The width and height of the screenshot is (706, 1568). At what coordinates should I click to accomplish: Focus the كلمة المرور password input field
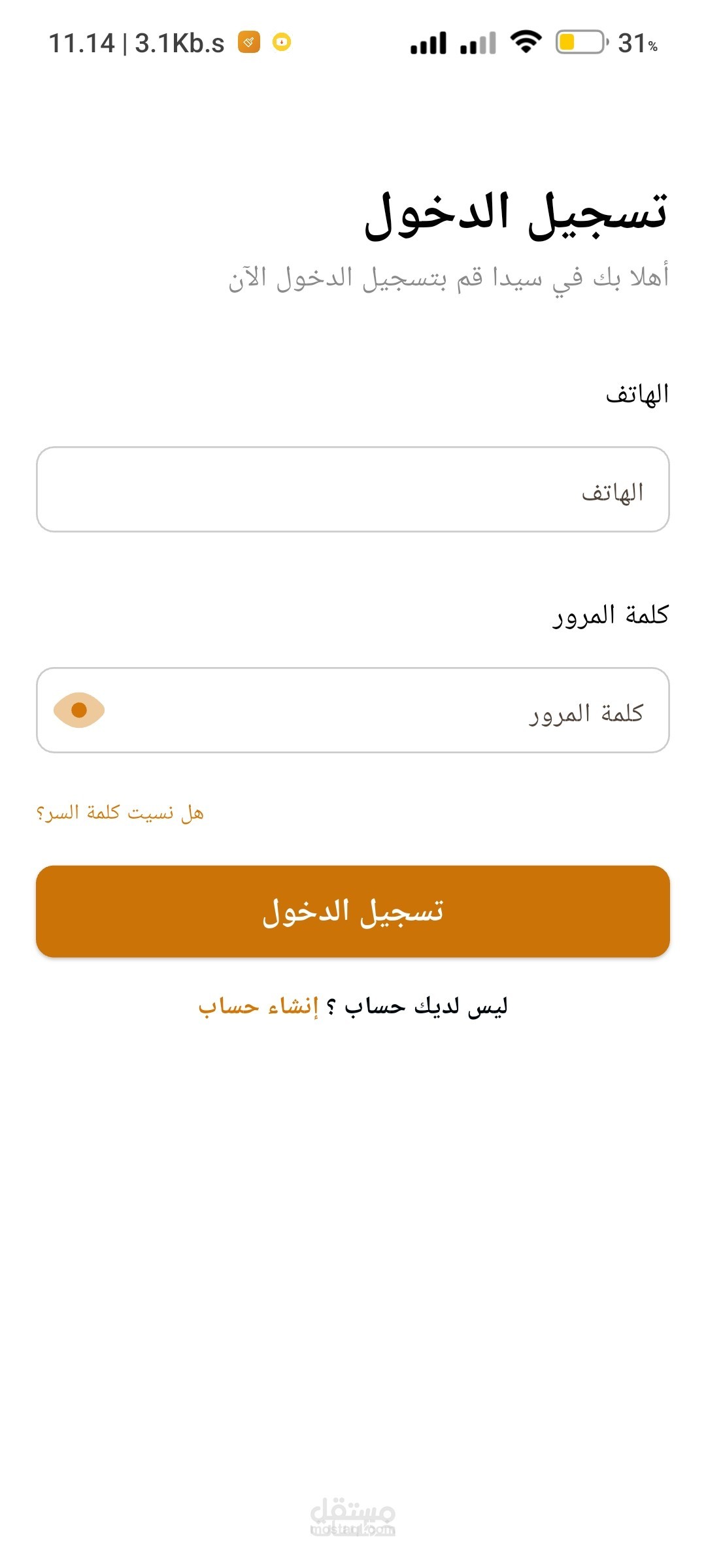[353, 710]
